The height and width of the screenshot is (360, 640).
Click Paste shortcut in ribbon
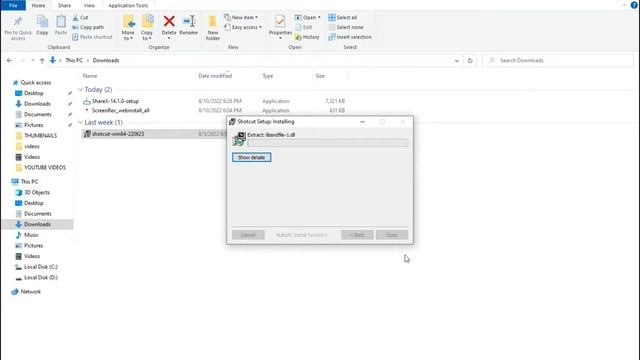coord(92,37)
